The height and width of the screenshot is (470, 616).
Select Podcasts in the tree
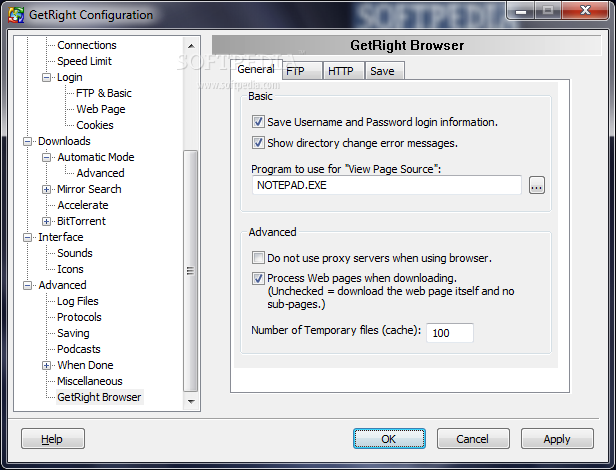pyautogui.click(x=79, y=349)
